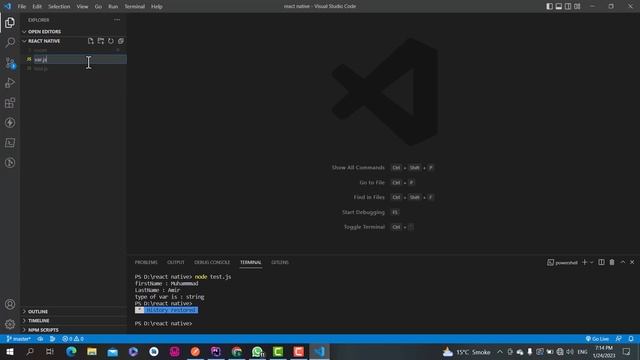The image size is (640, 360).
Task: Maximize the panel size chevron
Action: tap(622, 262)
